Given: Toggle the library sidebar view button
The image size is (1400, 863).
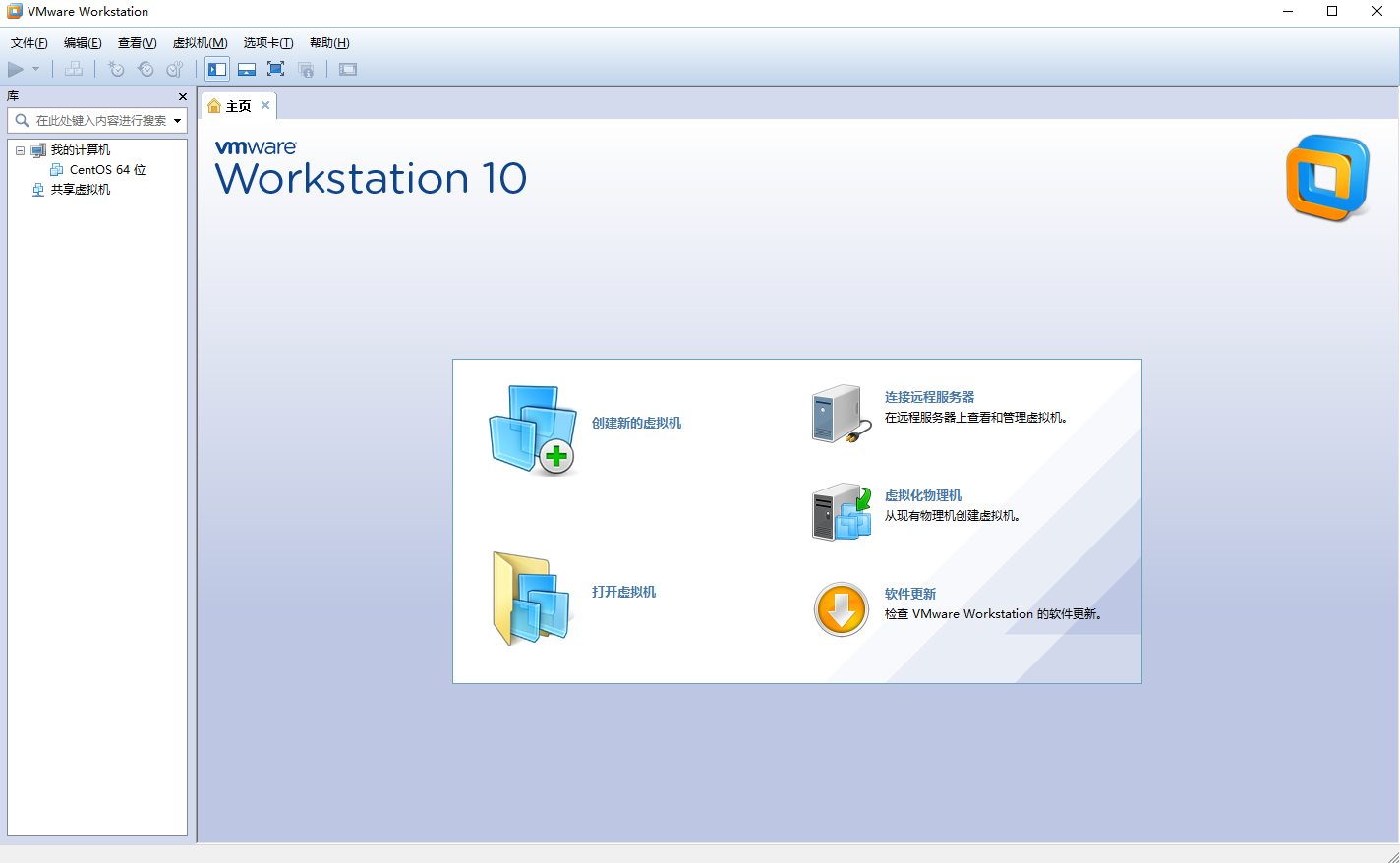Looking at the screenshot, I should [217, 69].
